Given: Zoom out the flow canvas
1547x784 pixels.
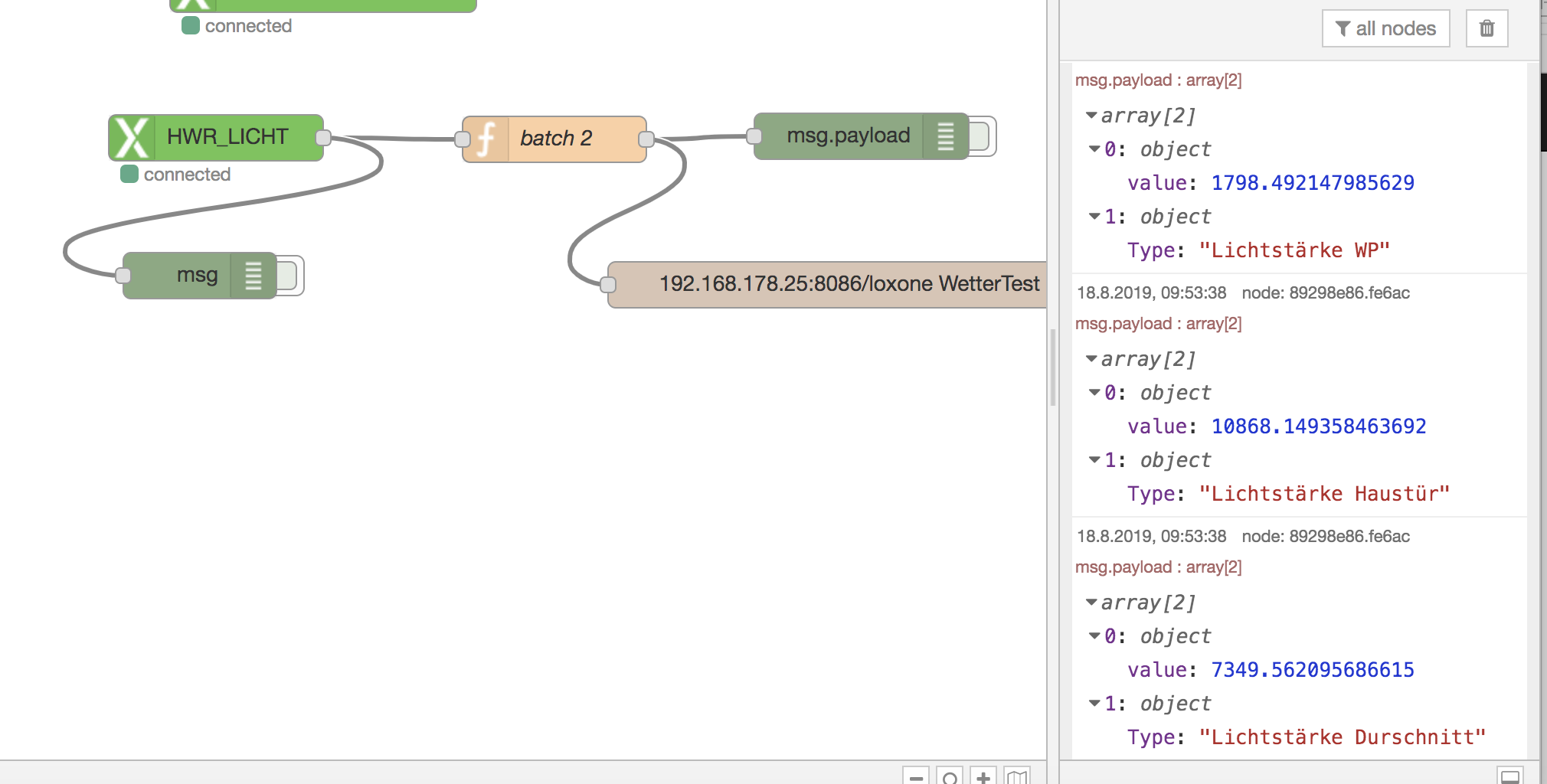Looking at the screenshot, I should (915, 777).
